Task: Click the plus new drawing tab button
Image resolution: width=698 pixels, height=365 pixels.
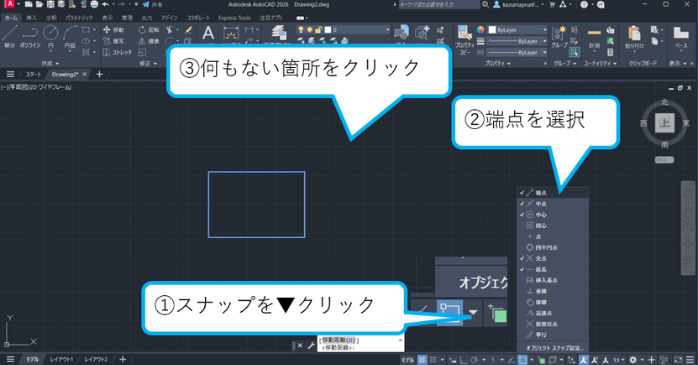Action: [99, 74]
